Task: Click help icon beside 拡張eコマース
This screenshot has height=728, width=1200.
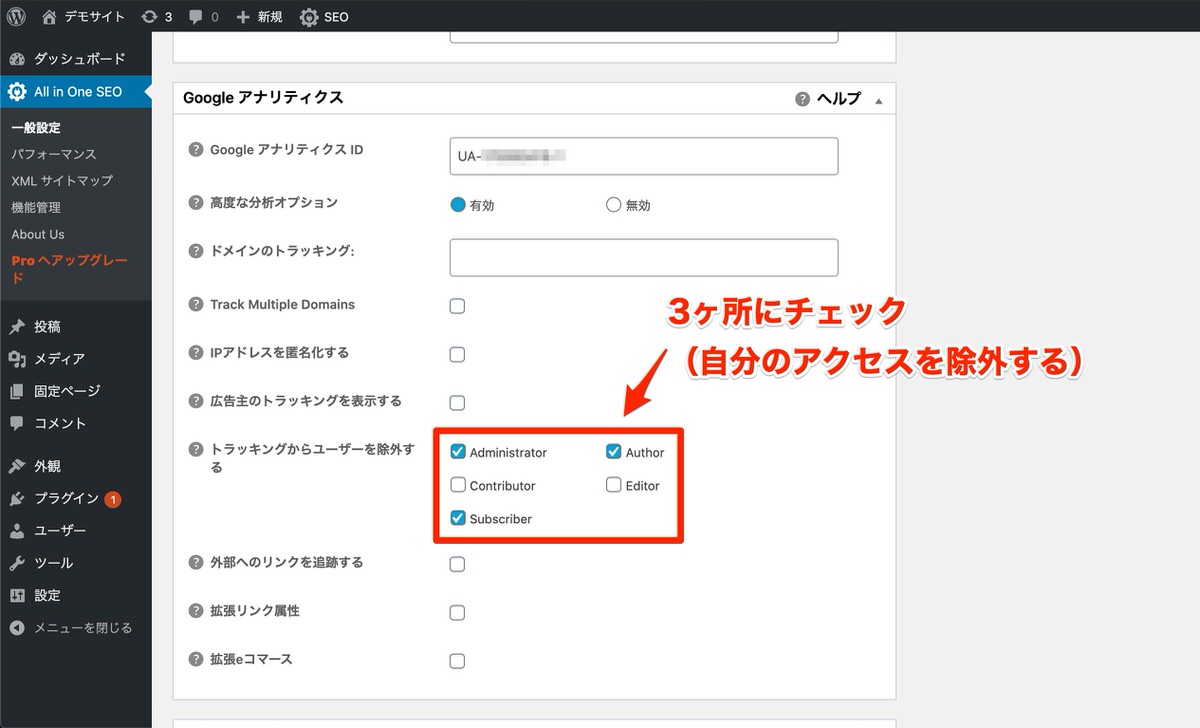Action: (x=196, y=660)
